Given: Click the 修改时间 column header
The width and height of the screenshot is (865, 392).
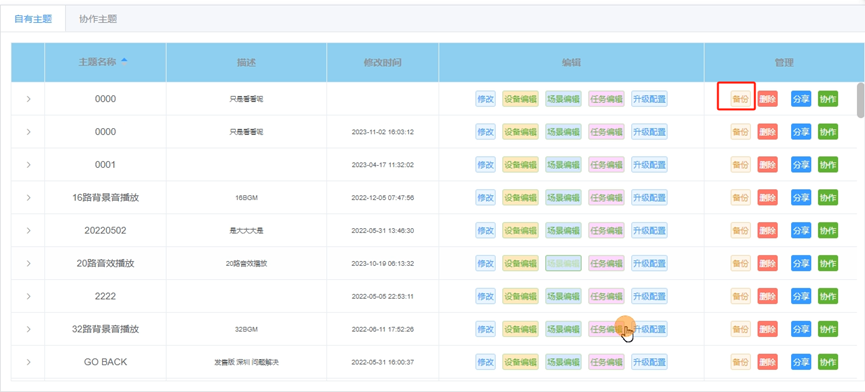Looking at the screenshot, I should pyautogui.click(x=382, y=62).
